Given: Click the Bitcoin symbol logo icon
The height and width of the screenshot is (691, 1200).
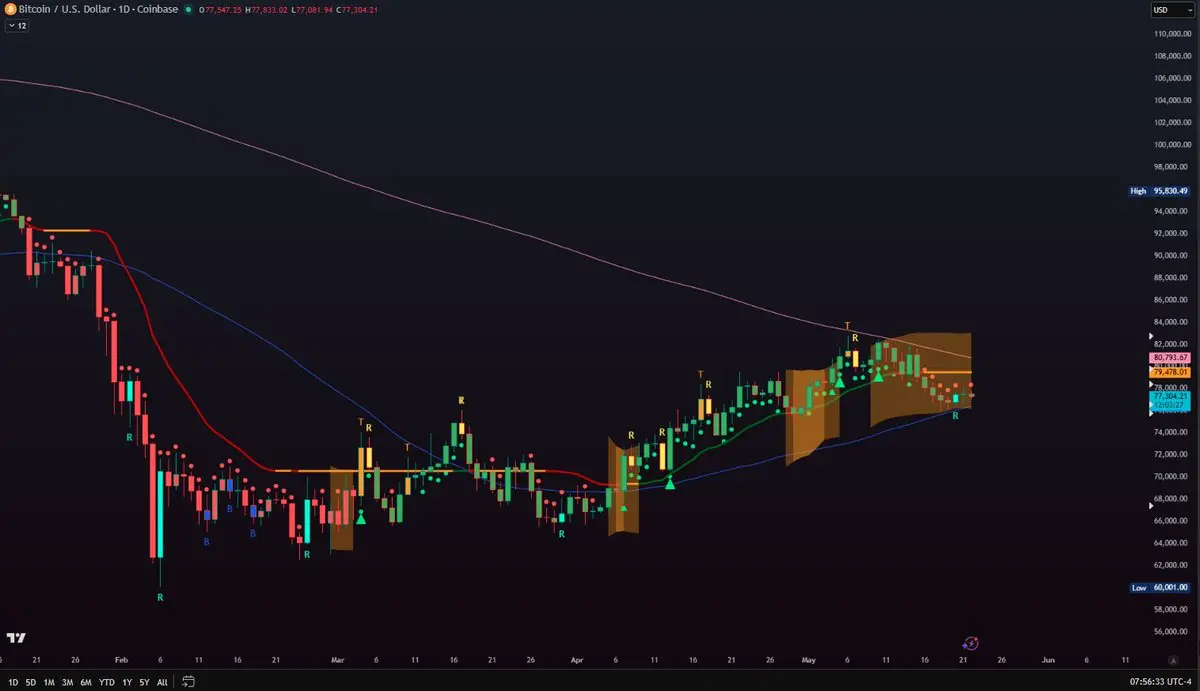Looking at the screenshot, I should tap(10, 9).
